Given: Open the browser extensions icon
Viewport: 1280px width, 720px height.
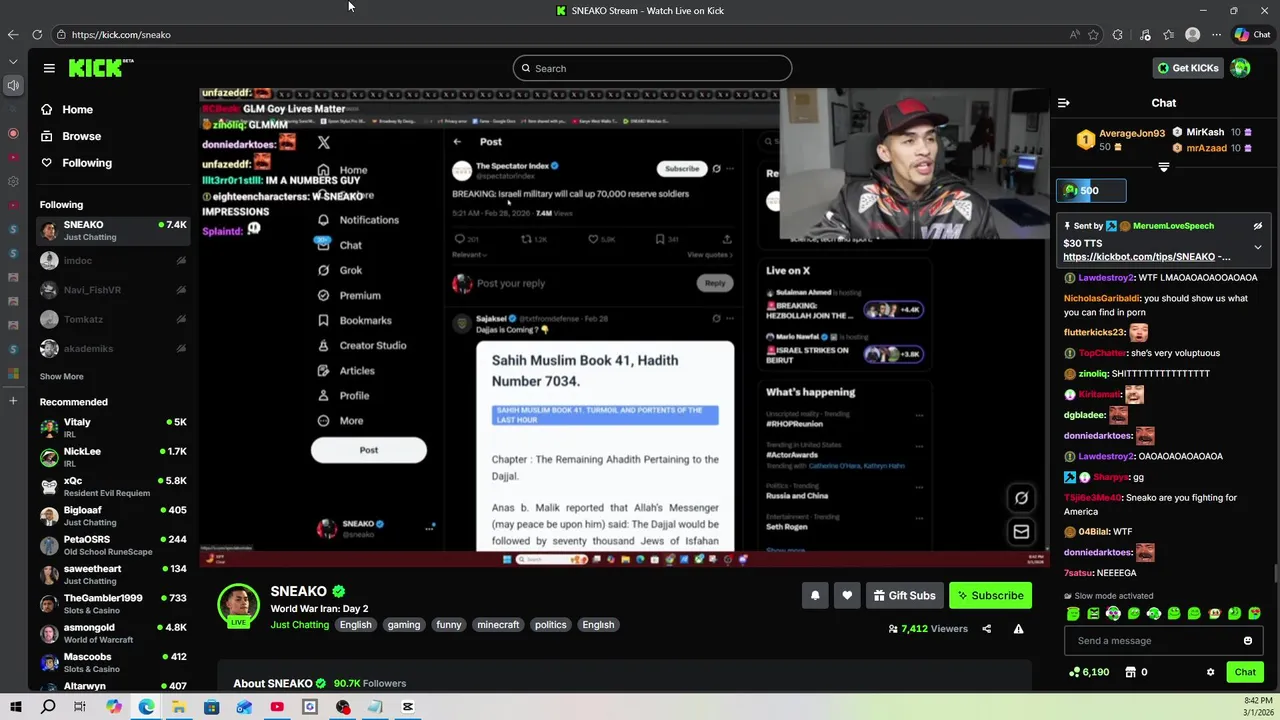Looking at the screenshot, I should click(1117, 34).
